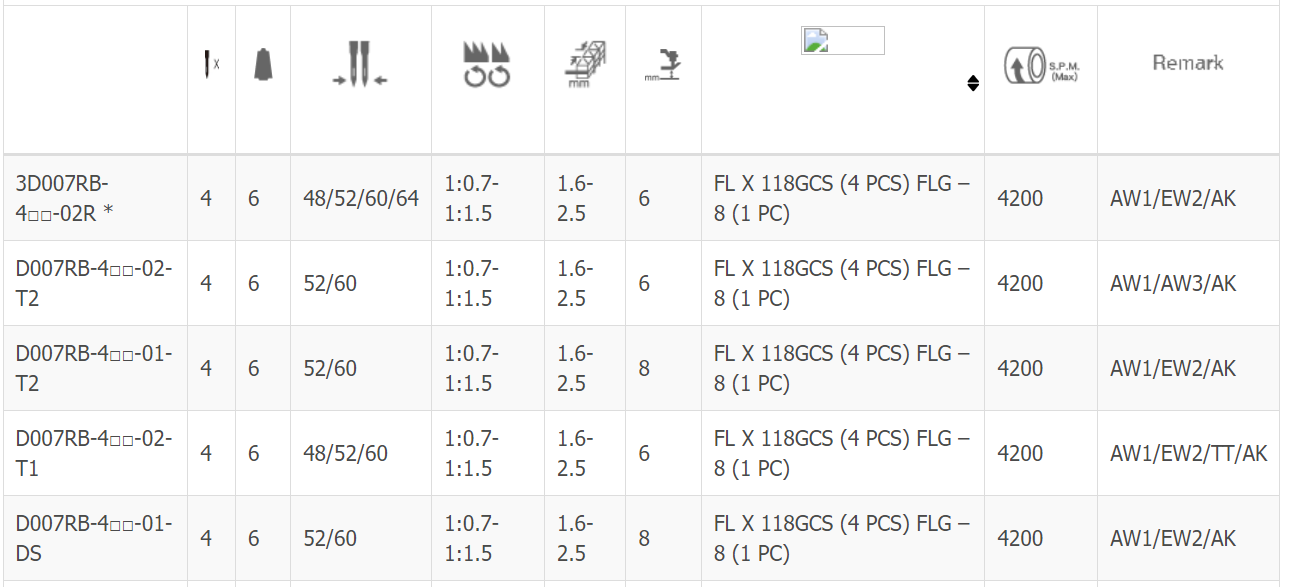1290x587 pixels.
Task: Click ratio 1:0.7-1:1.5 in D007RB-4□□-01-DS row
Action: point(472,538)
